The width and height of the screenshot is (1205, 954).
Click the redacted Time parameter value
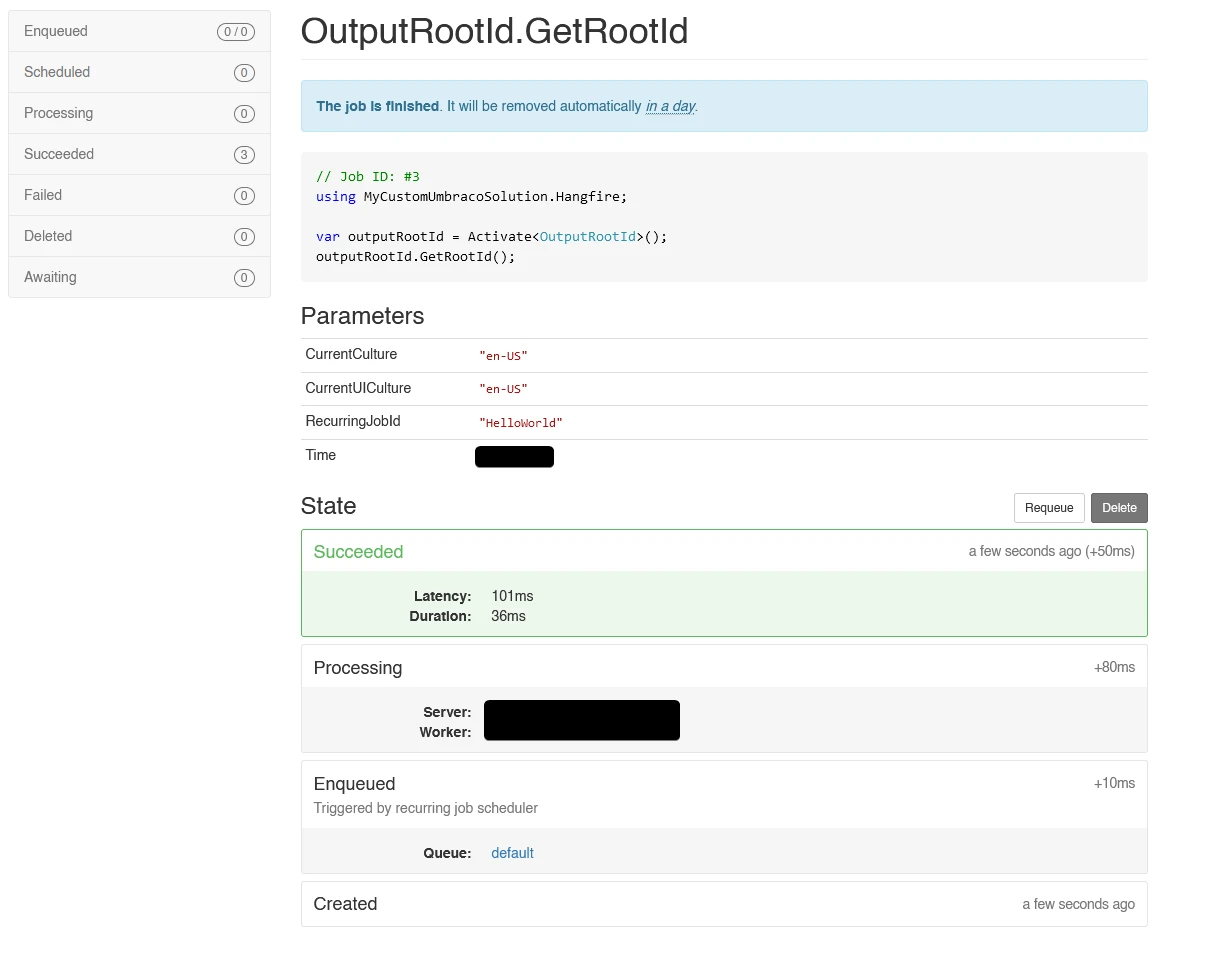(514, 457)
